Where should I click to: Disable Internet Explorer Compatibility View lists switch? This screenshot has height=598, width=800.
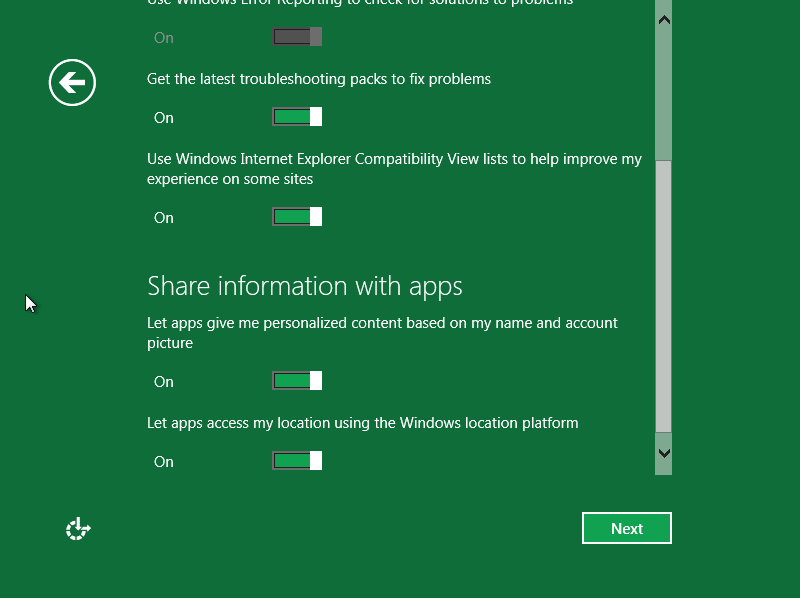click(x=297, y=217)
